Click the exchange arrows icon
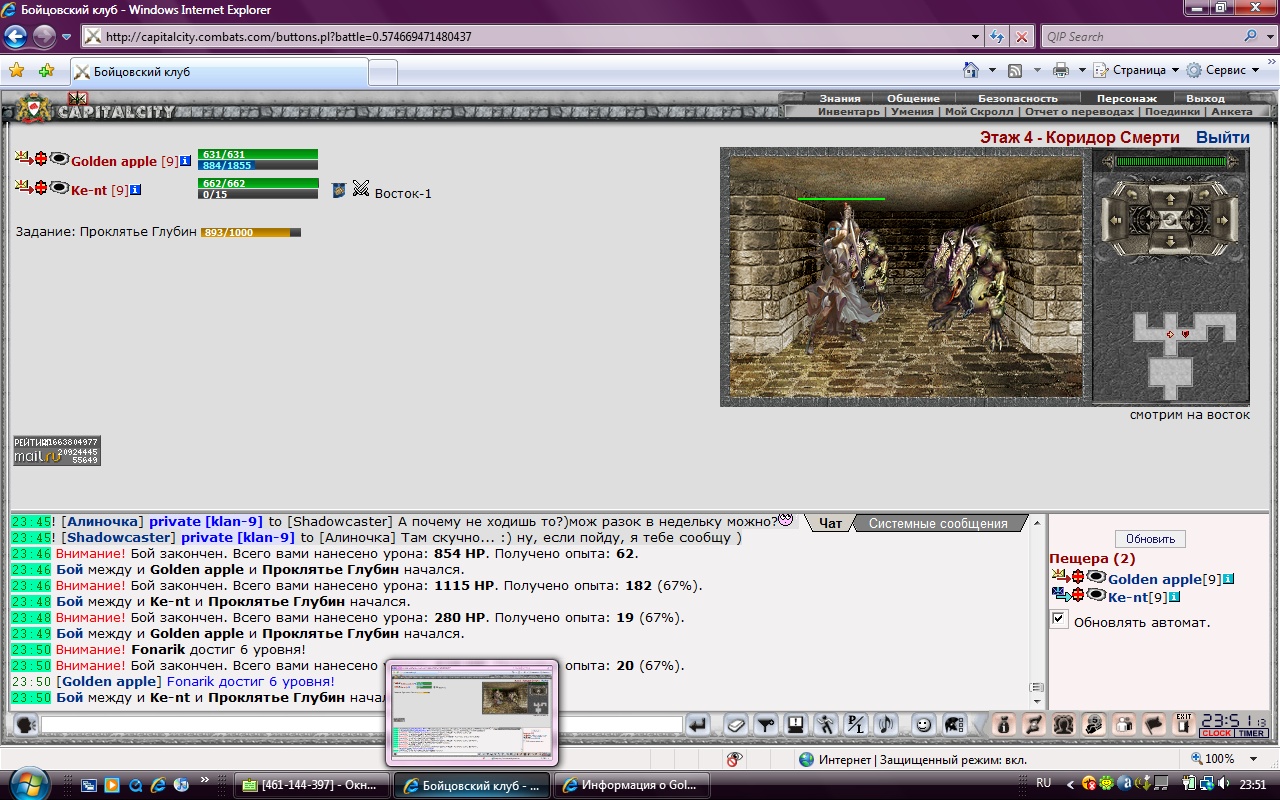Viewport: 1280px width, 800px height. pos(1032,725)
